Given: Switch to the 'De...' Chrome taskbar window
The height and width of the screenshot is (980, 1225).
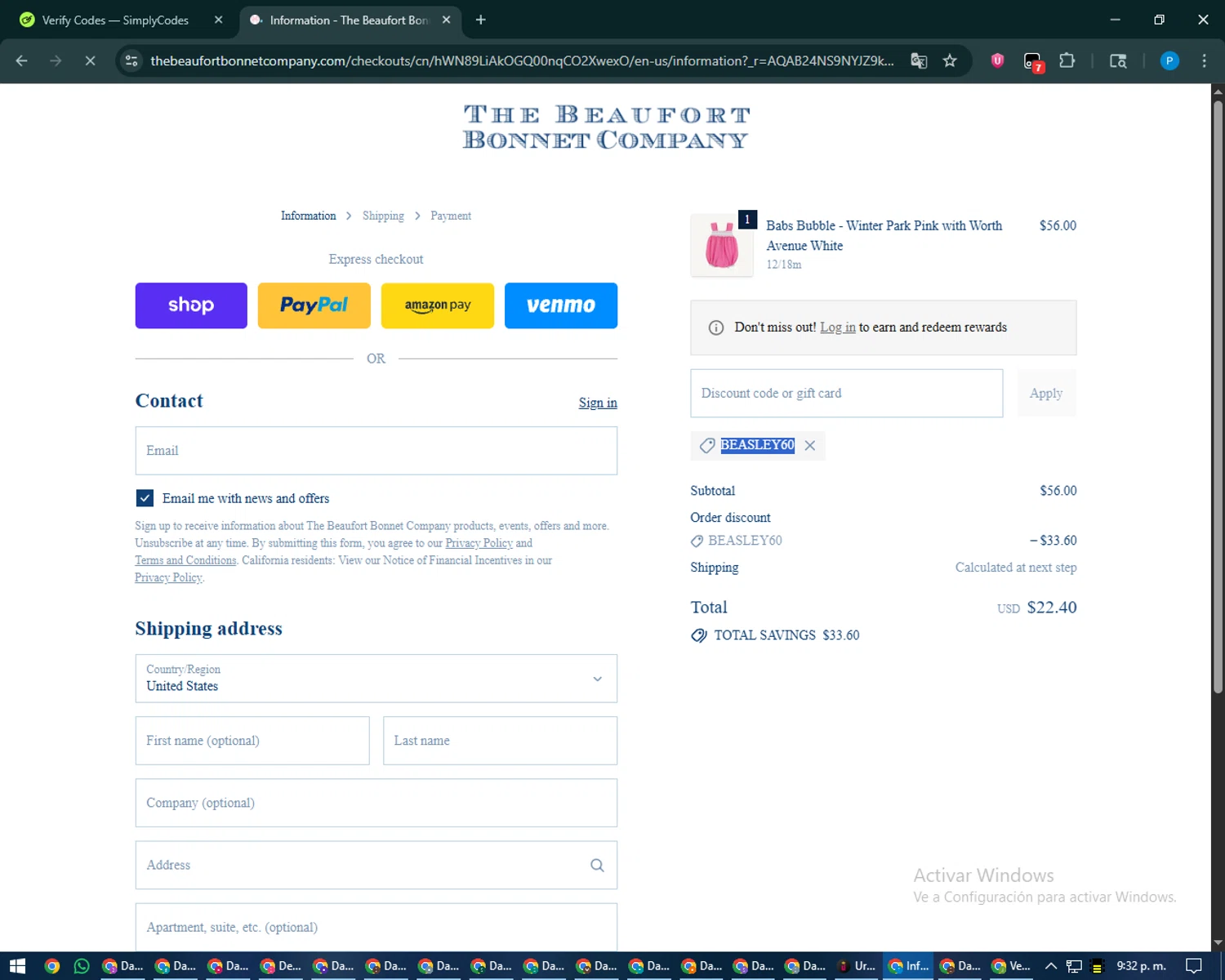Looking at the screenshot, I should tap(281, 966).
